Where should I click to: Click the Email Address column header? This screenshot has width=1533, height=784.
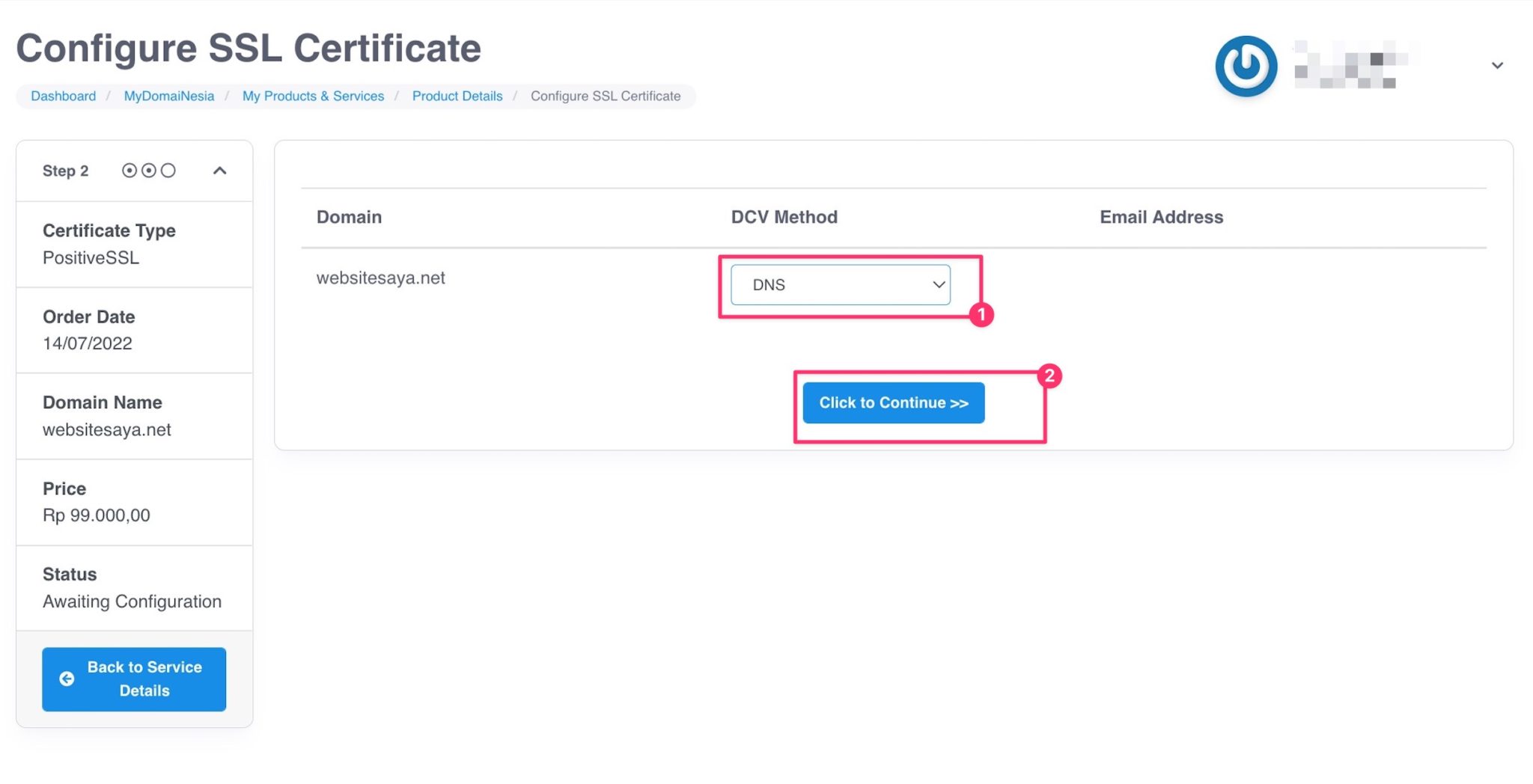1161,216
